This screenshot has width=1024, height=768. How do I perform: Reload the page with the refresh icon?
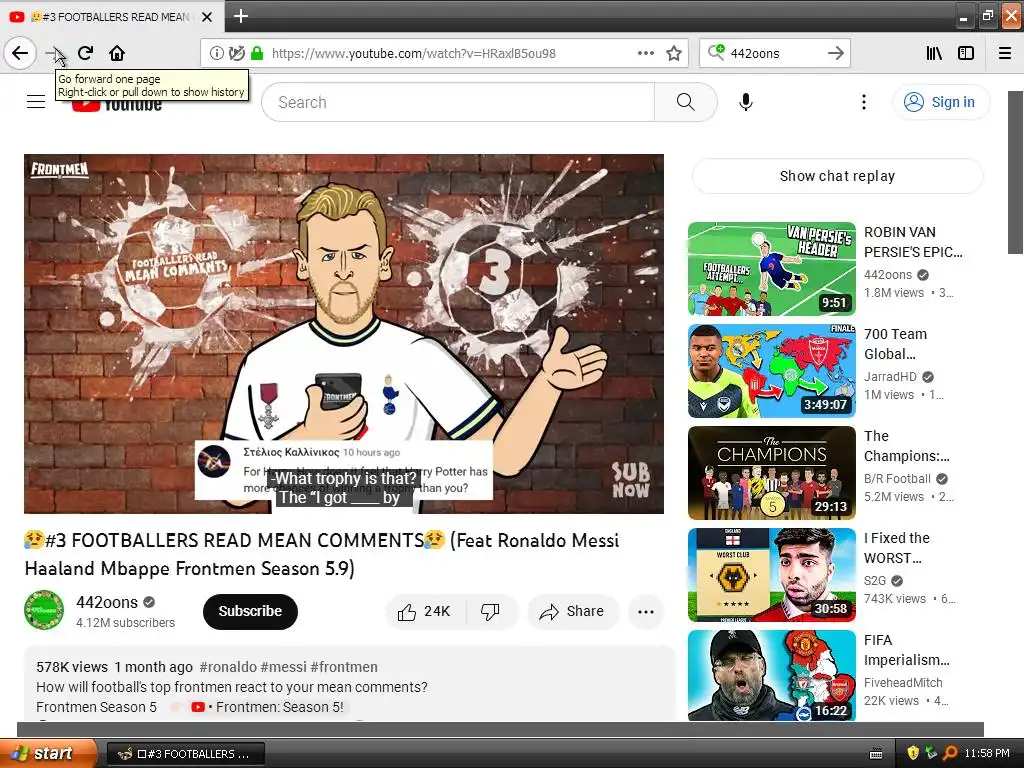(x=86, y=53)
